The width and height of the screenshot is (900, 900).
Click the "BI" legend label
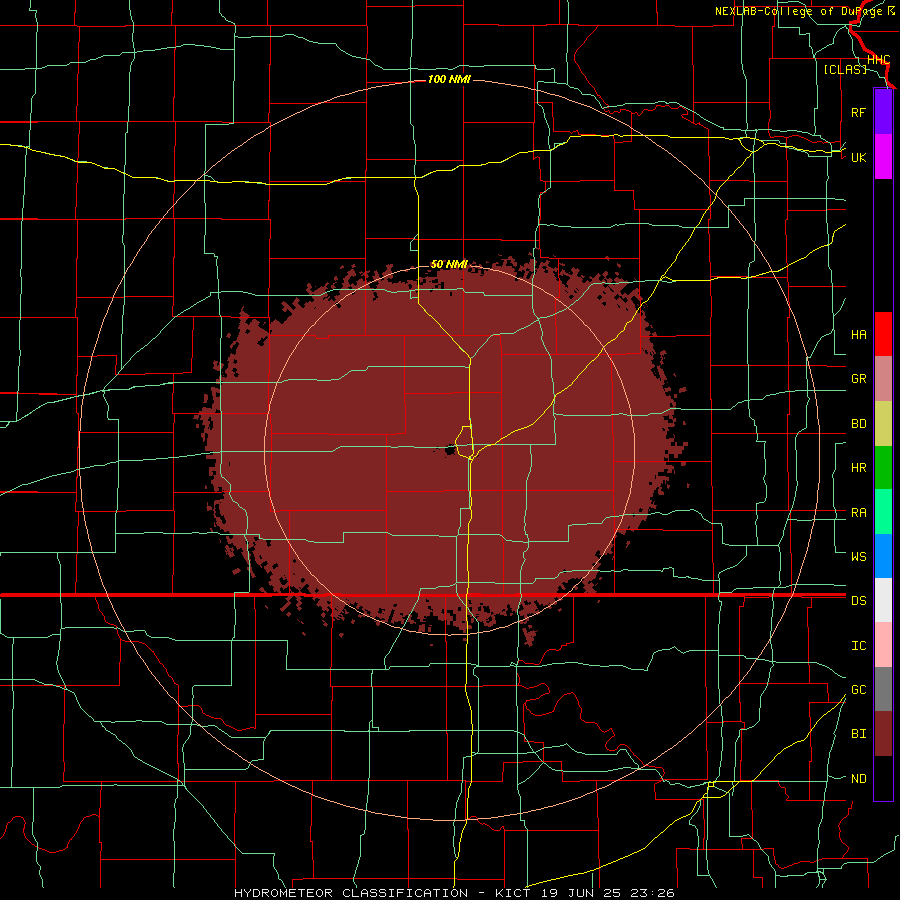858,734
